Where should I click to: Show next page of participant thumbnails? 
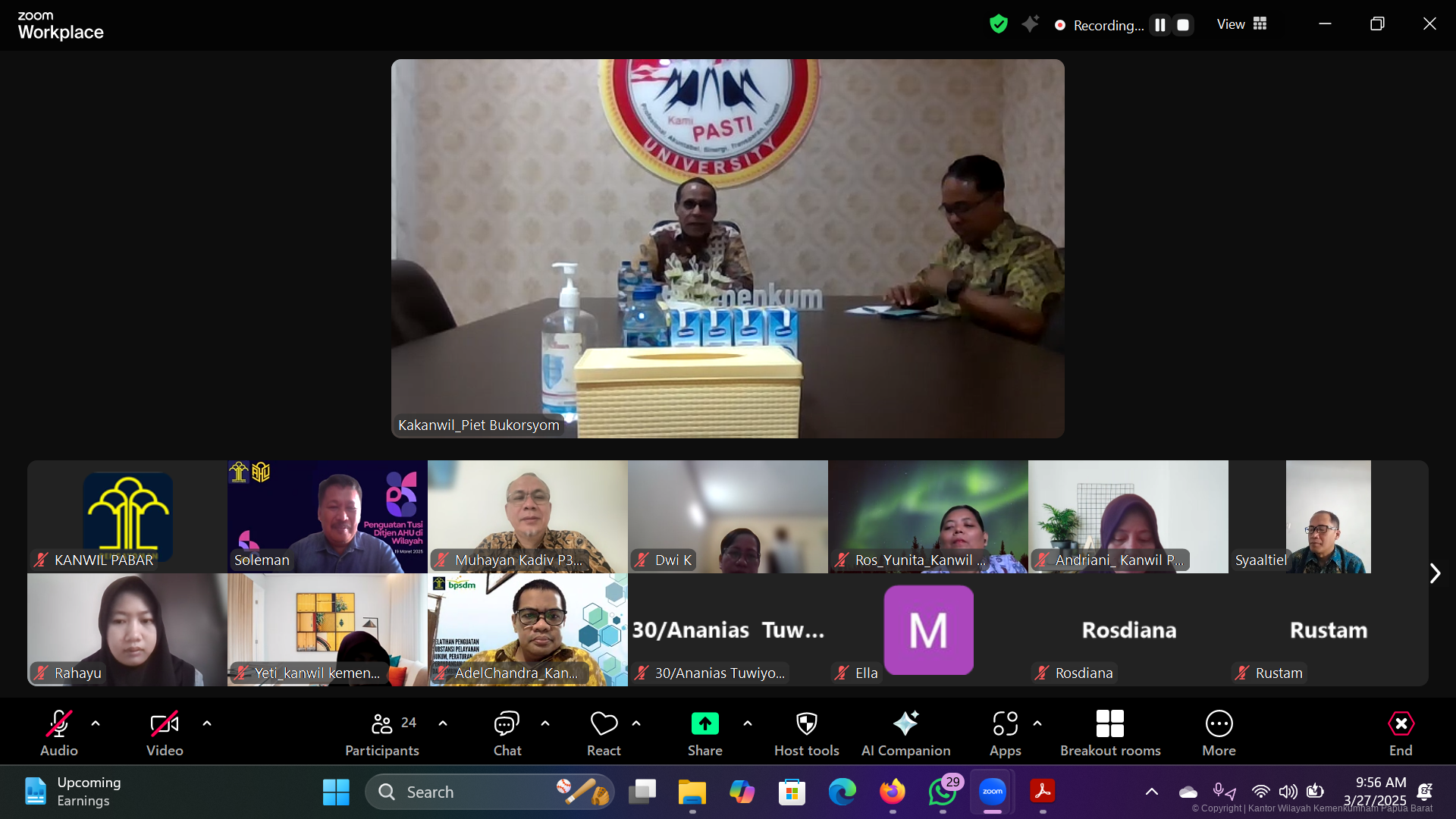click(1434, 573)
